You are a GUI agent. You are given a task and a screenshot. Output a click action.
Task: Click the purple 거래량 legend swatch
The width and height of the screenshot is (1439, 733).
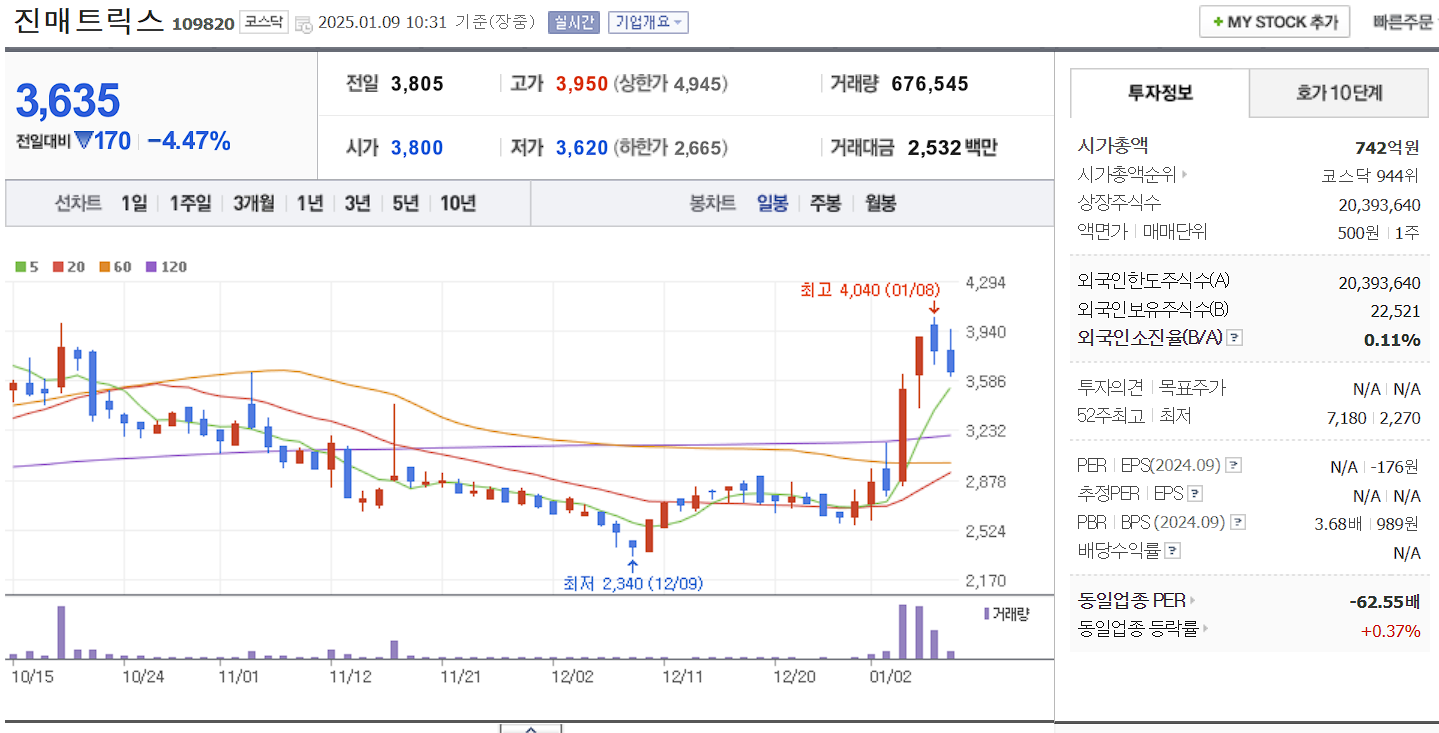pyautogui.click(x=986, y=614)
